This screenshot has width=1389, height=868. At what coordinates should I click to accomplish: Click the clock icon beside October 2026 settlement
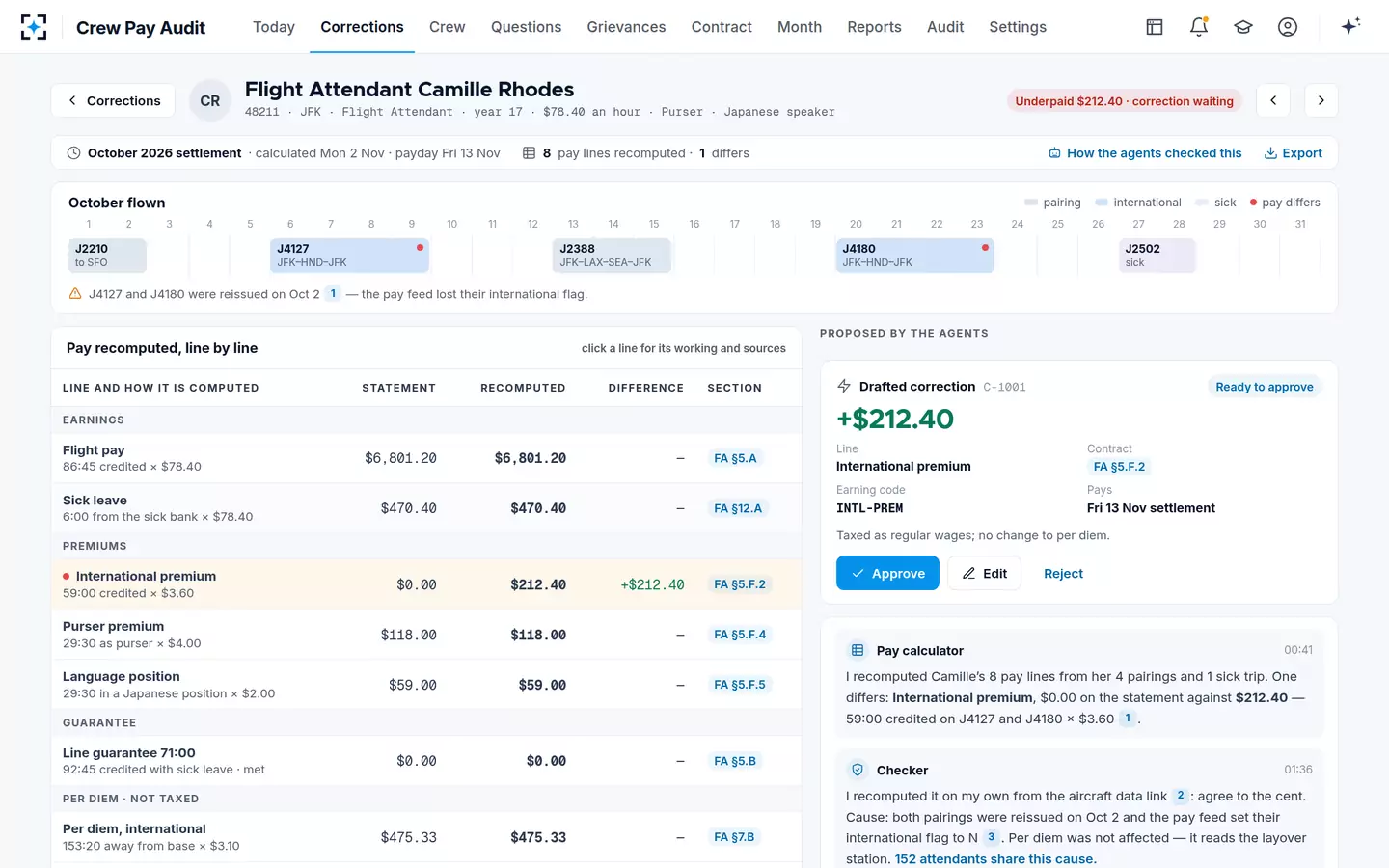pos(74,153)
